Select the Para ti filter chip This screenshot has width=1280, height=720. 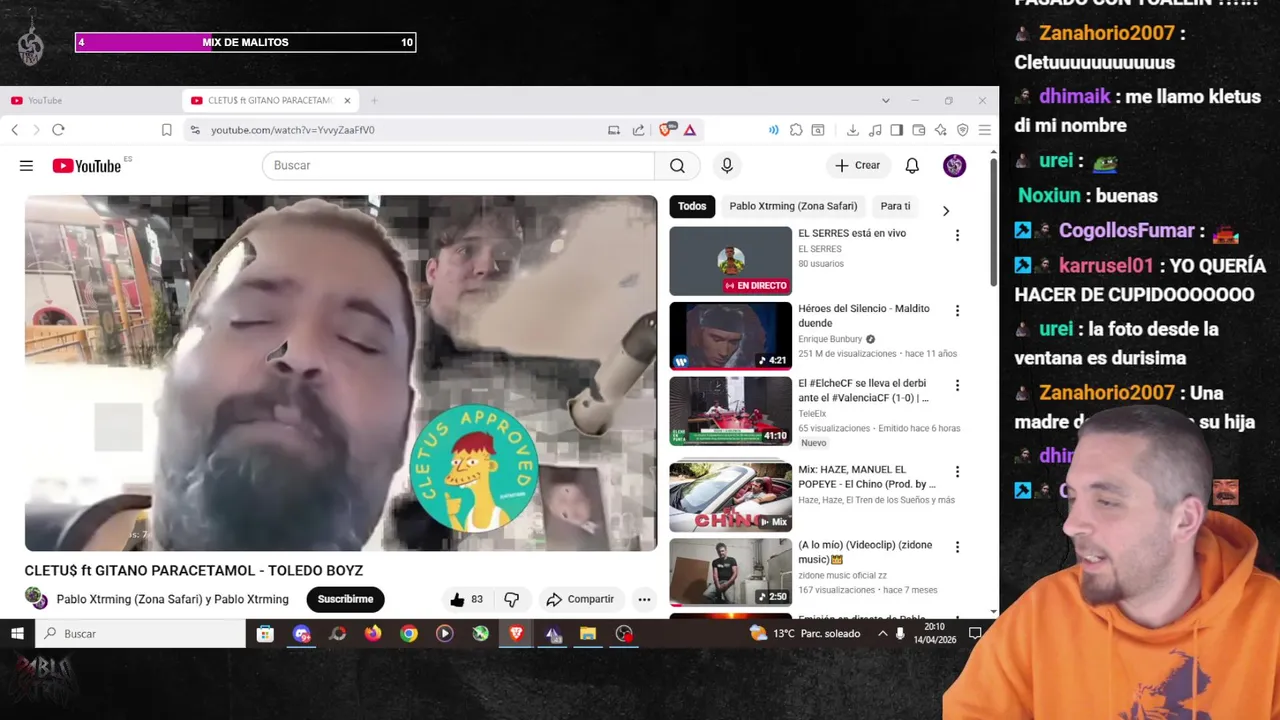(895, 206)
